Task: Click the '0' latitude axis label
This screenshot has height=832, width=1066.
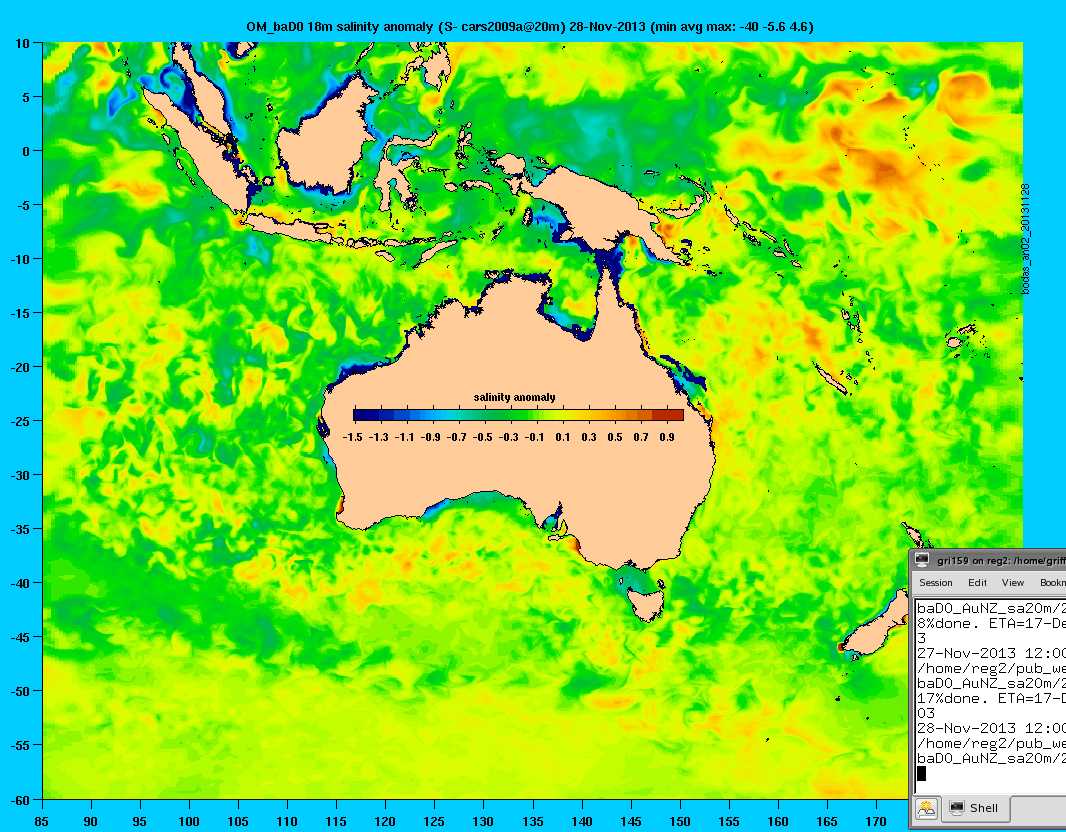Action: (27, 151)
